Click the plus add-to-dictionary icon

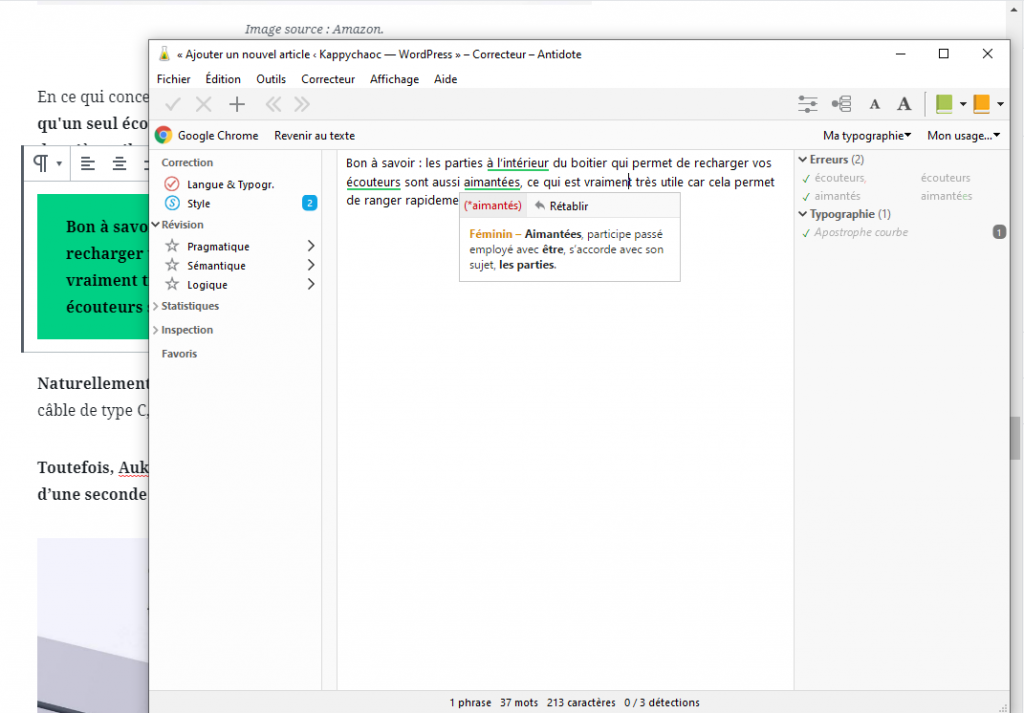(x=237, y=104)
